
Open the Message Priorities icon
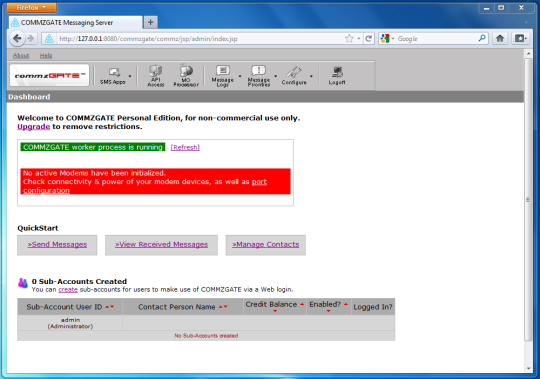click(x=259, y=76)
